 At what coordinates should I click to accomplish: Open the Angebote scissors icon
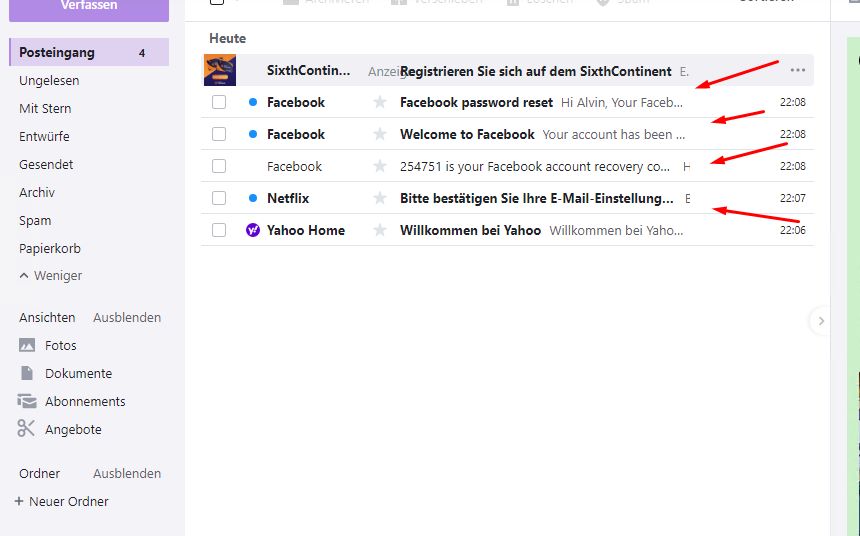(26, 428)
